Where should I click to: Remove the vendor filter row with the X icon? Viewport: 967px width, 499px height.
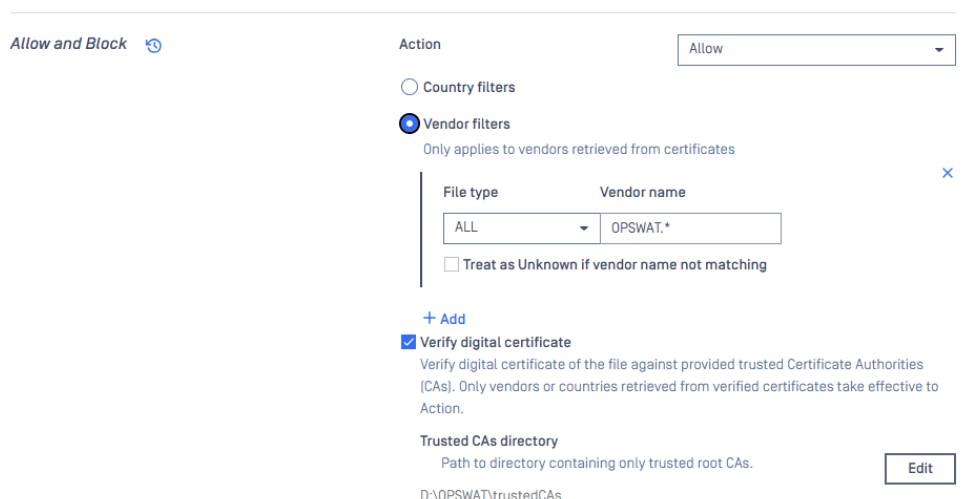click(x=947, y=173)
